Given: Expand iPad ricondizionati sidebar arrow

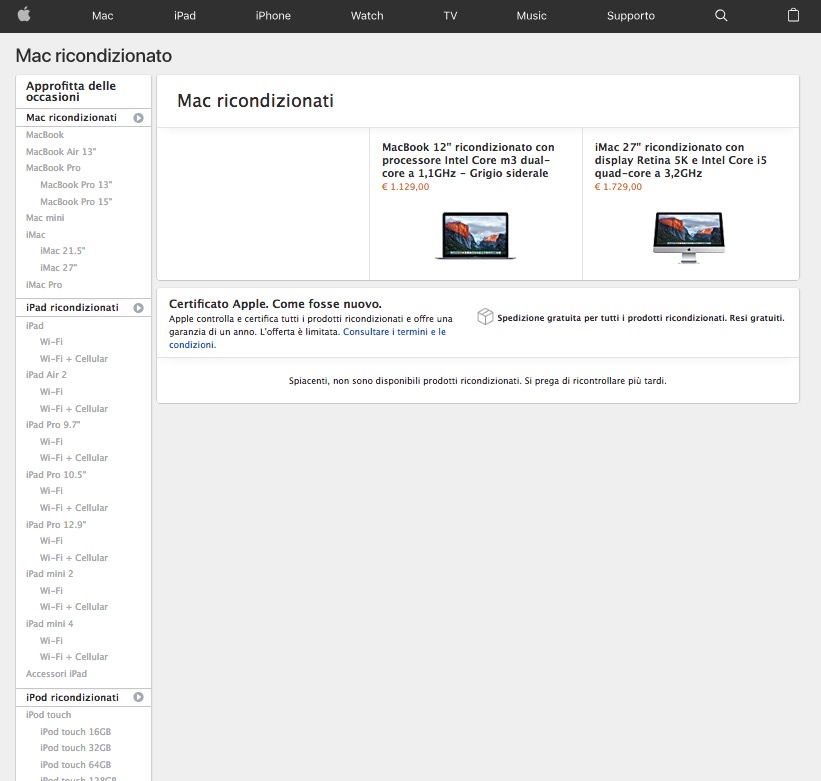Looking at the screenshot, I should pyautogui.click(x=139, y=308).
